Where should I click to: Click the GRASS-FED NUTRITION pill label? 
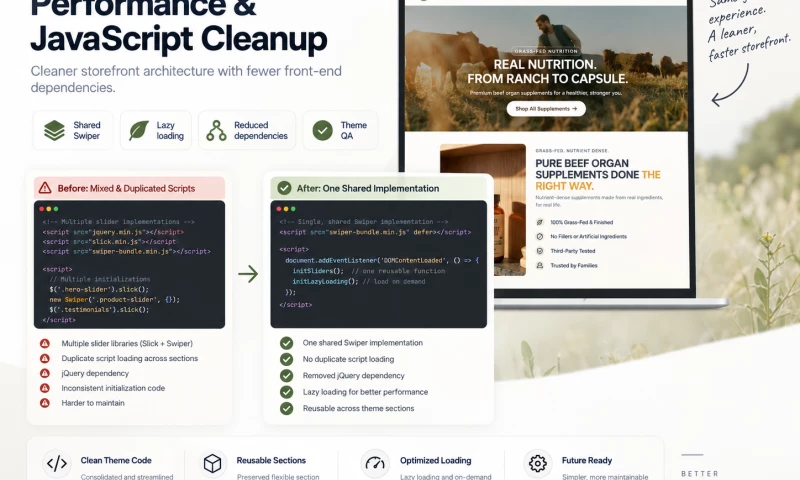pos(546,51)
